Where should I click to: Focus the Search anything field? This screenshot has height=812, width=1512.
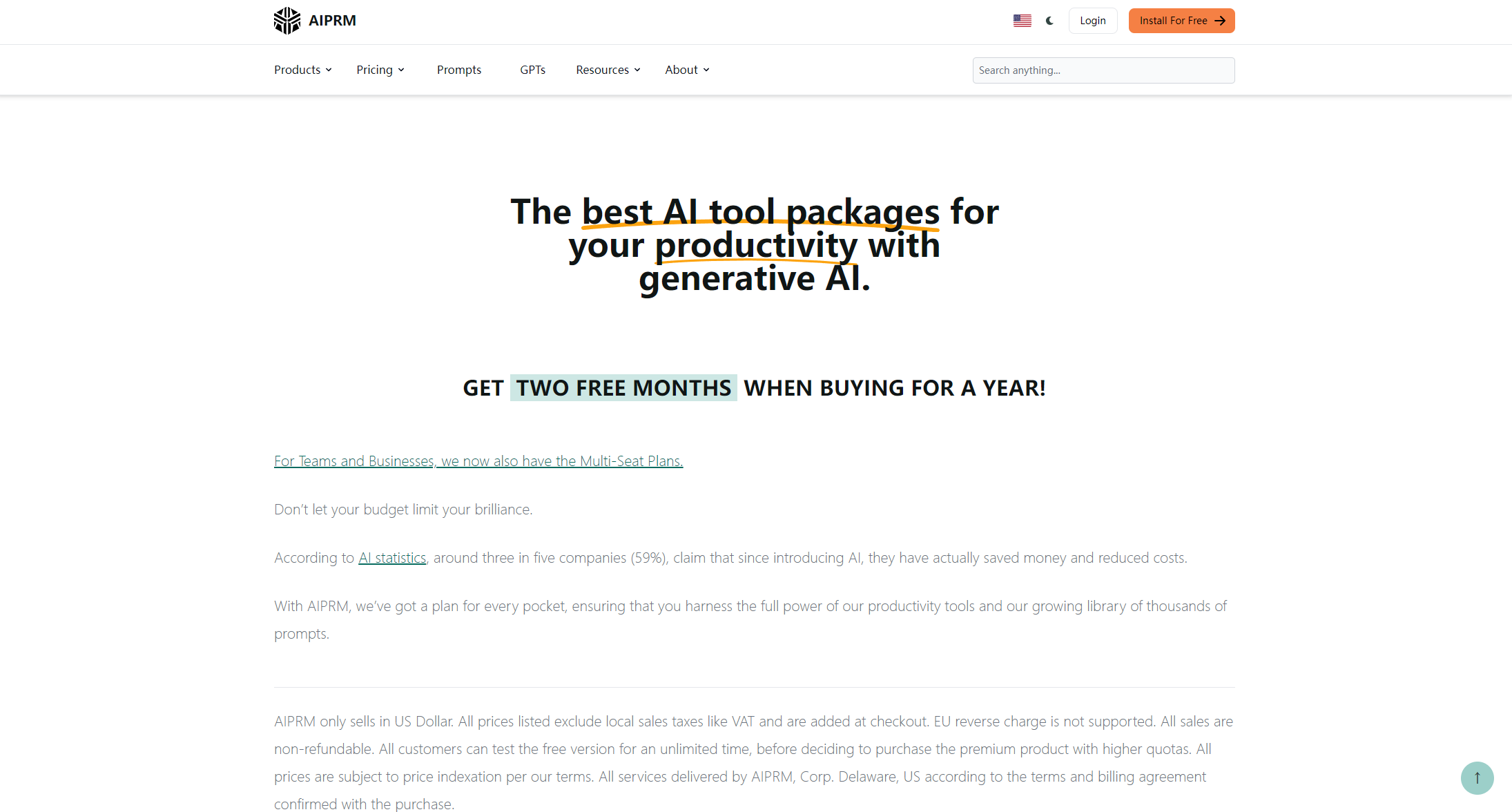coord(1103,70)
